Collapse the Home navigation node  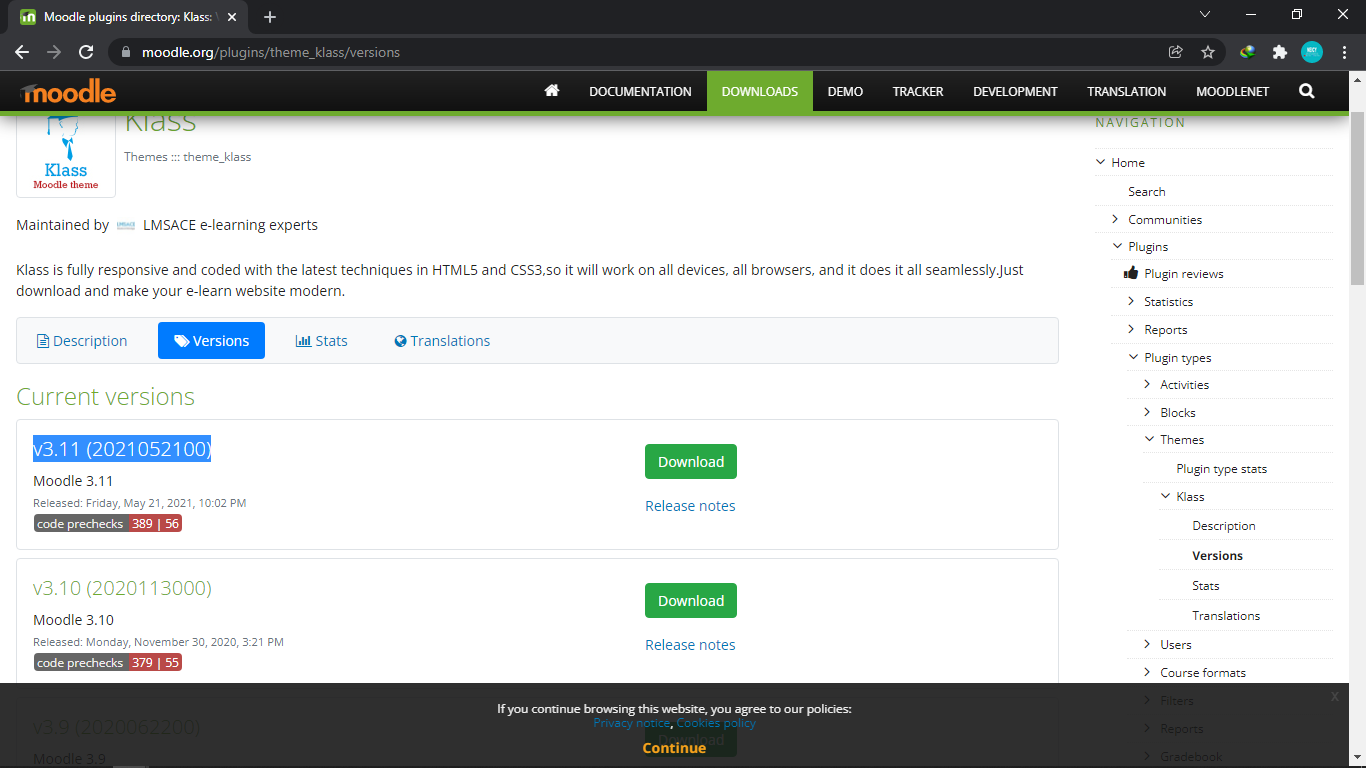click(1101, 162)
